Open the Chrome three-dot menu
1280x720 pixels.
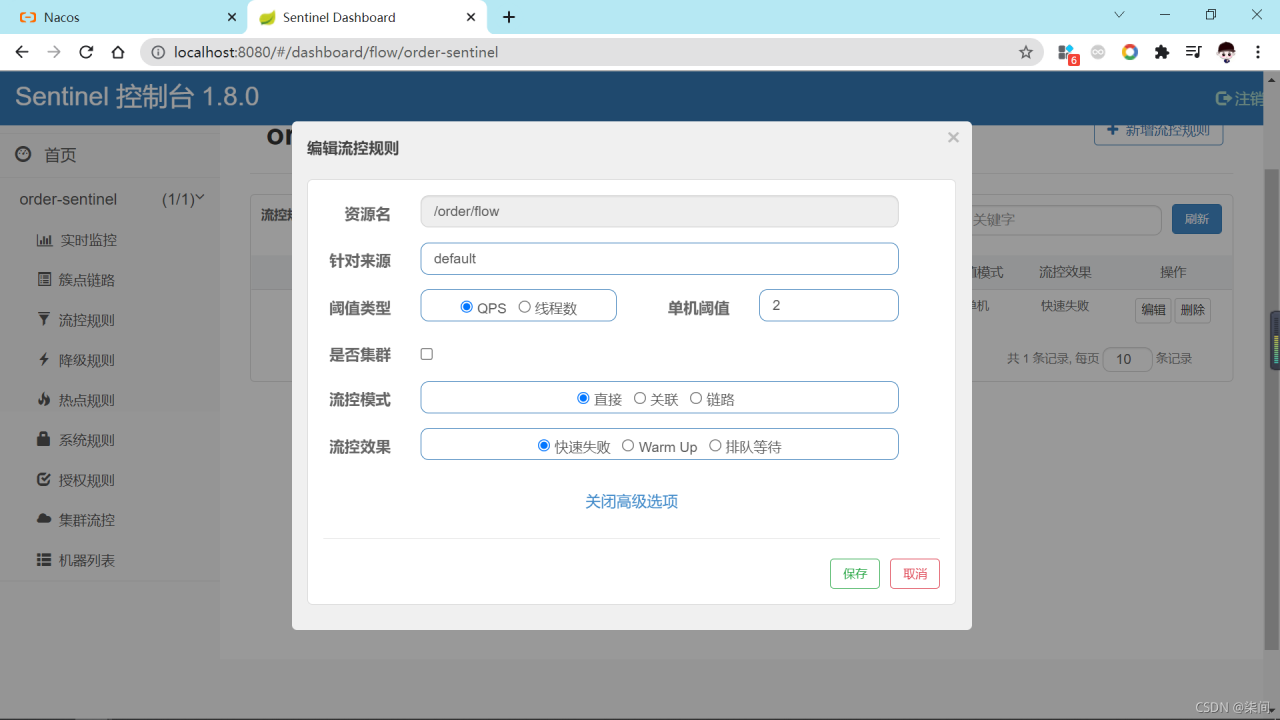pyautogui.click(x=1258, y=52)
